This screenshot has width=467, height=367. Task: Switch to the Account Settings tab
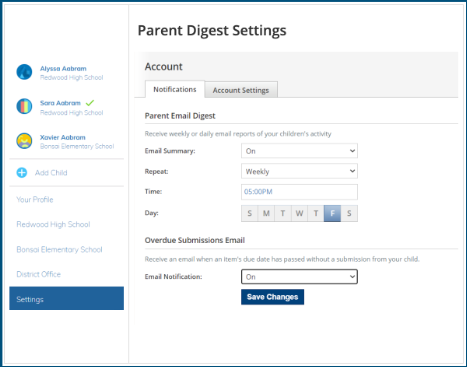(x=241, y=90)
